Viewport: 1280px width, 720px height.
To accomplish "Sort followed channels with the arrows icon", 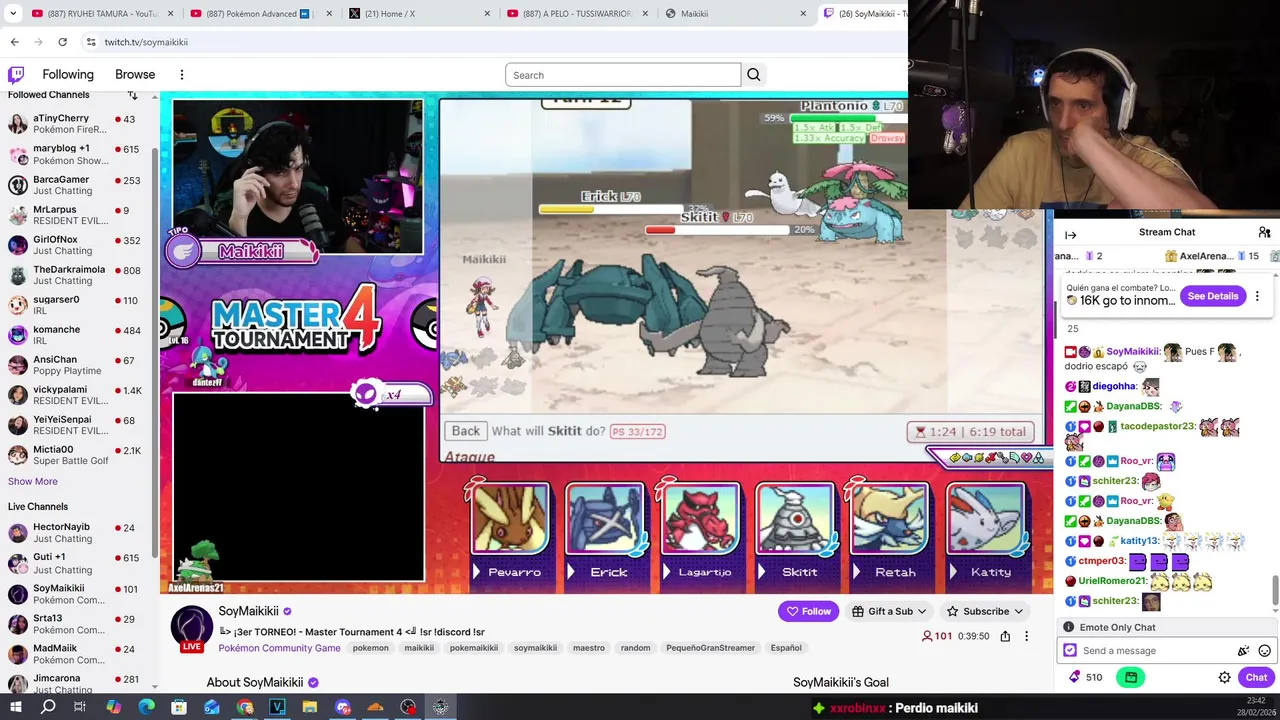I will pos(132,95).
